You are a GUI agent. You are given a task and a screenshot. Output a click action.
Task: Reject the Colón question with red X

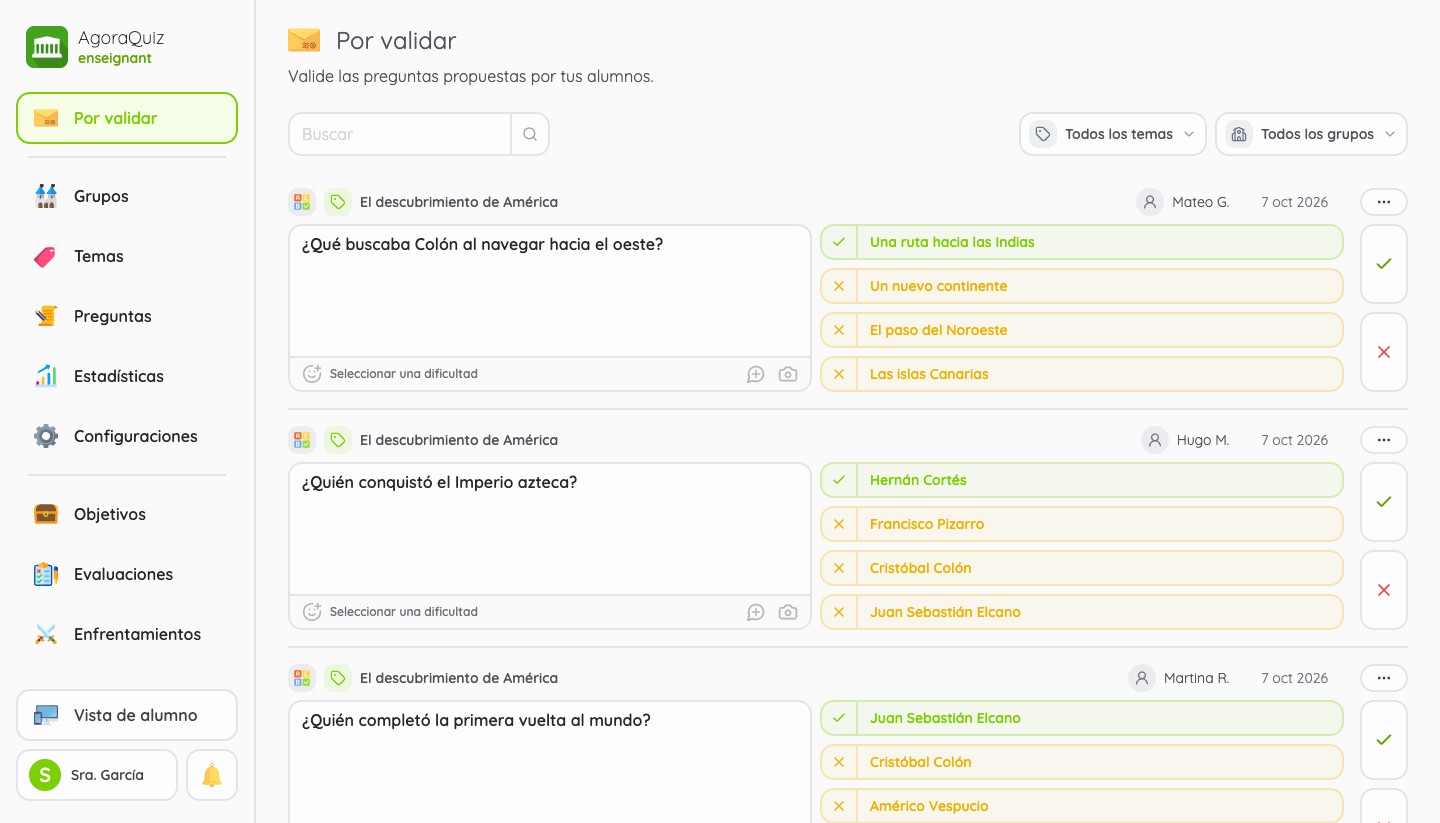pos(1384,352)
